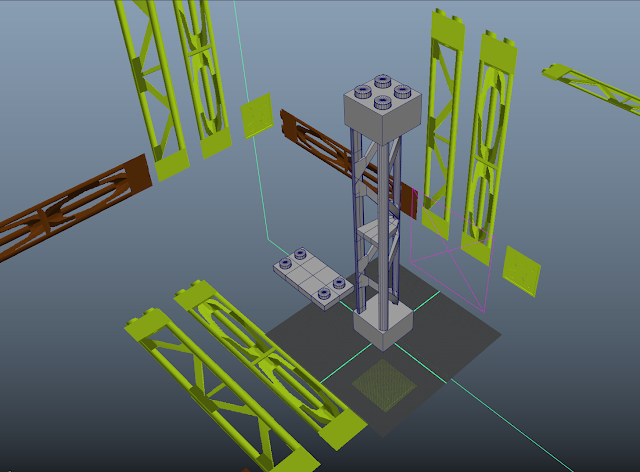Select the small green square panel at the right
The height and width of the screenshot is (472, 640).
click(x=521, y=271)
